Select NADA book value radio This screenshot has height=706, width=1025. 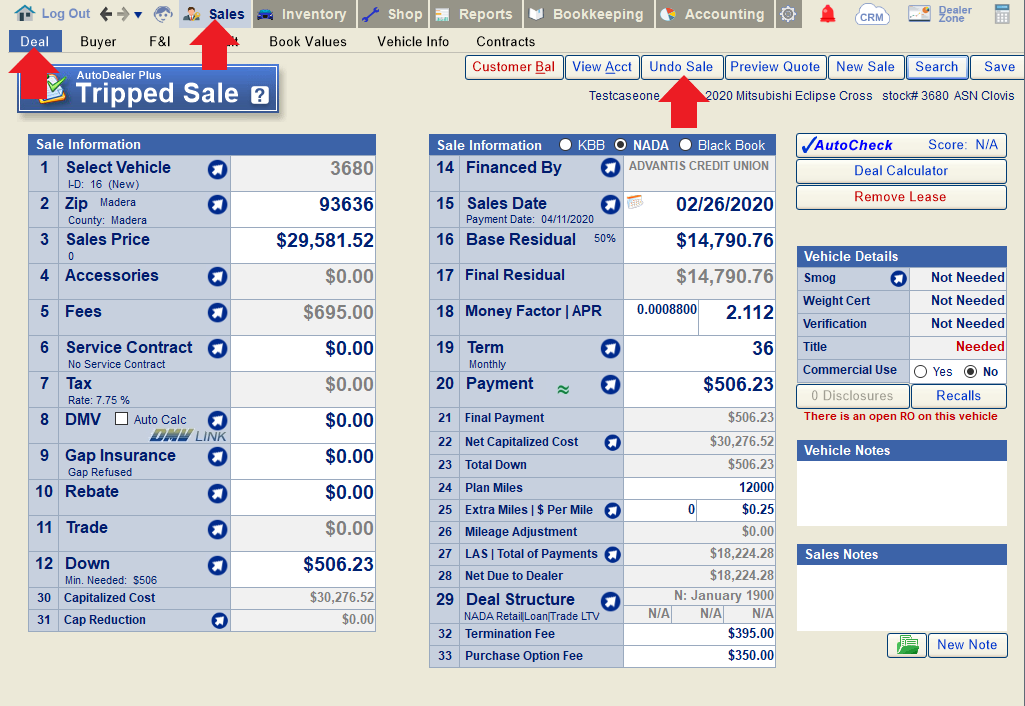(x=620, y=145)
